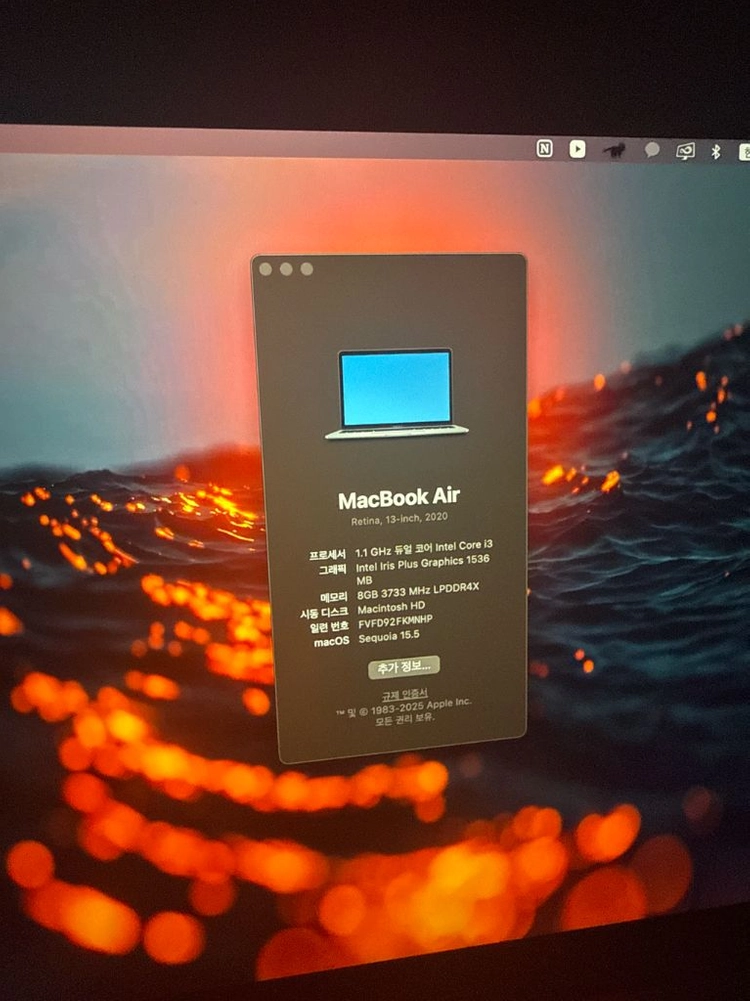750x1001 pixels.
Task: Select the serial number FVFD92FKMNHP
Action: click(x=395, y=622)
